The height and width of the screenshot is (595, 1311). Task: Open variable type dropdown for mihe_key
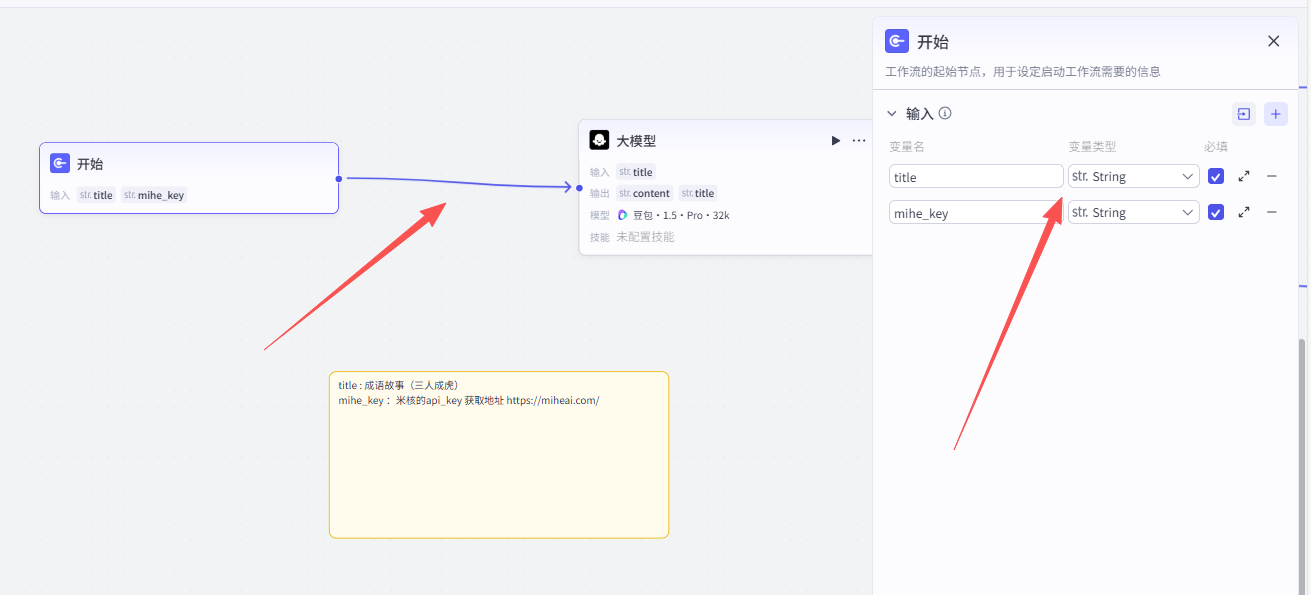(1133, 212)
